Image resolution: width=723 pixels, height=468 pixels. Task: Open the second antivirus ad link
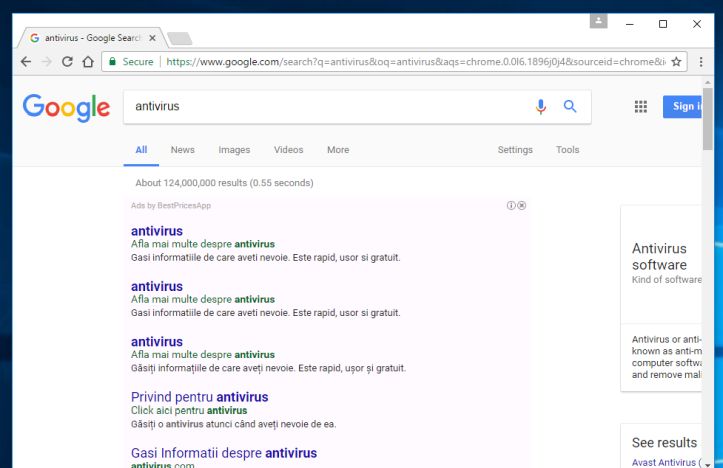tap(157, 286)
